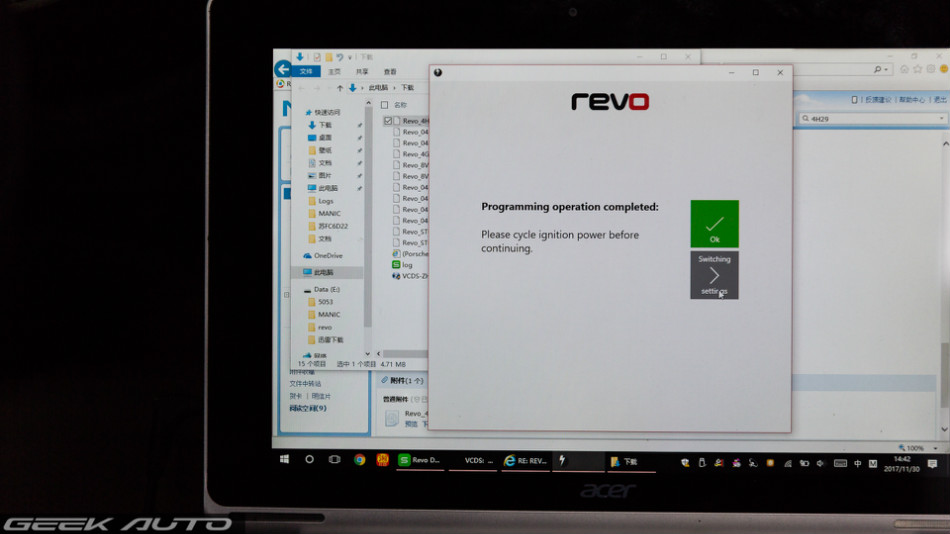
Task: Open 阅读空间(9) in mail sidebar
Action: click(x=308, y=409)
